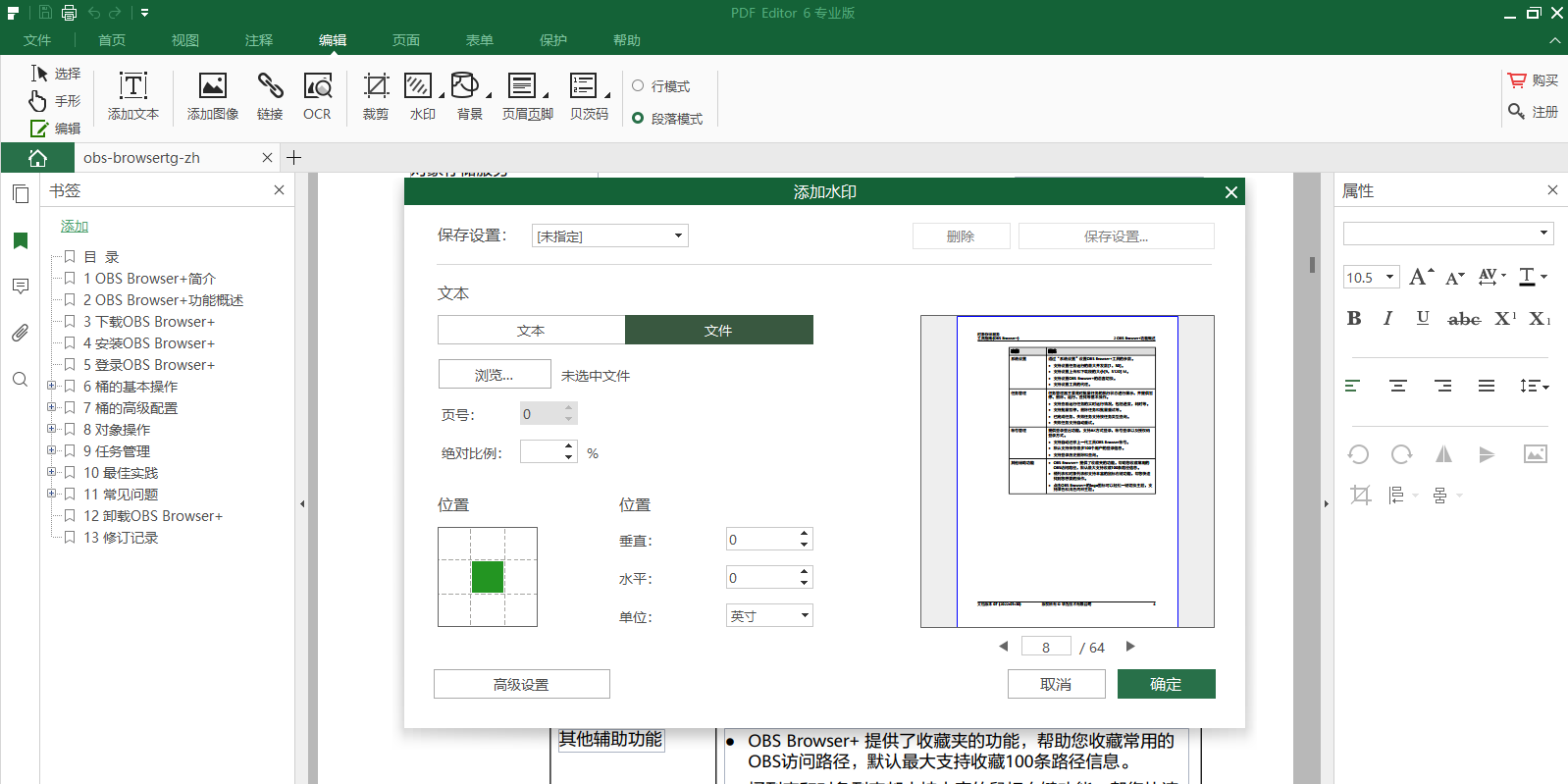Confirm watermark with 确定

pyautogui.click(x=1167, y=684)
